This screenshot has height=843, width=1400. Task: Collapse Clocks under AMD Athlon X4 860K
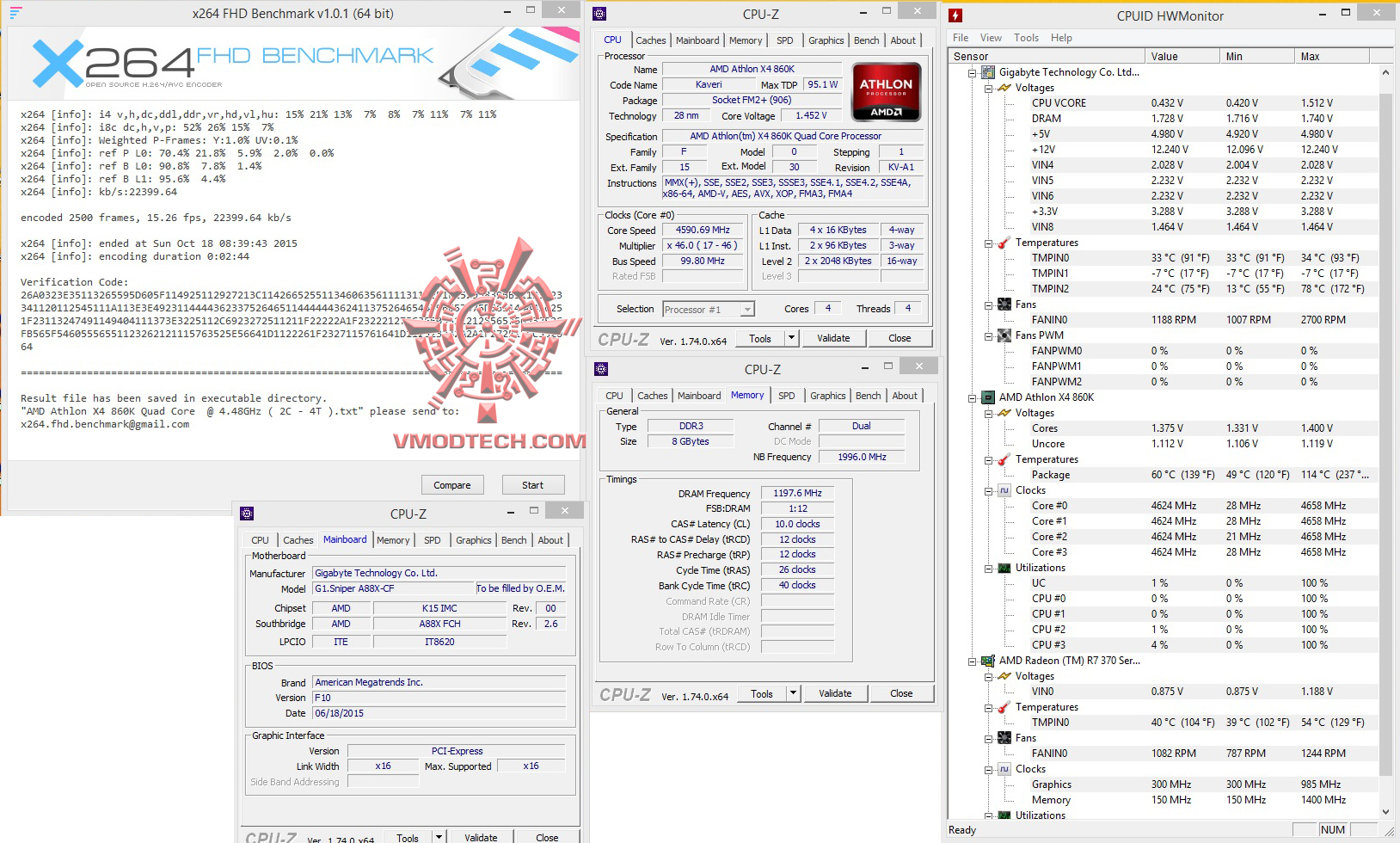989,491
